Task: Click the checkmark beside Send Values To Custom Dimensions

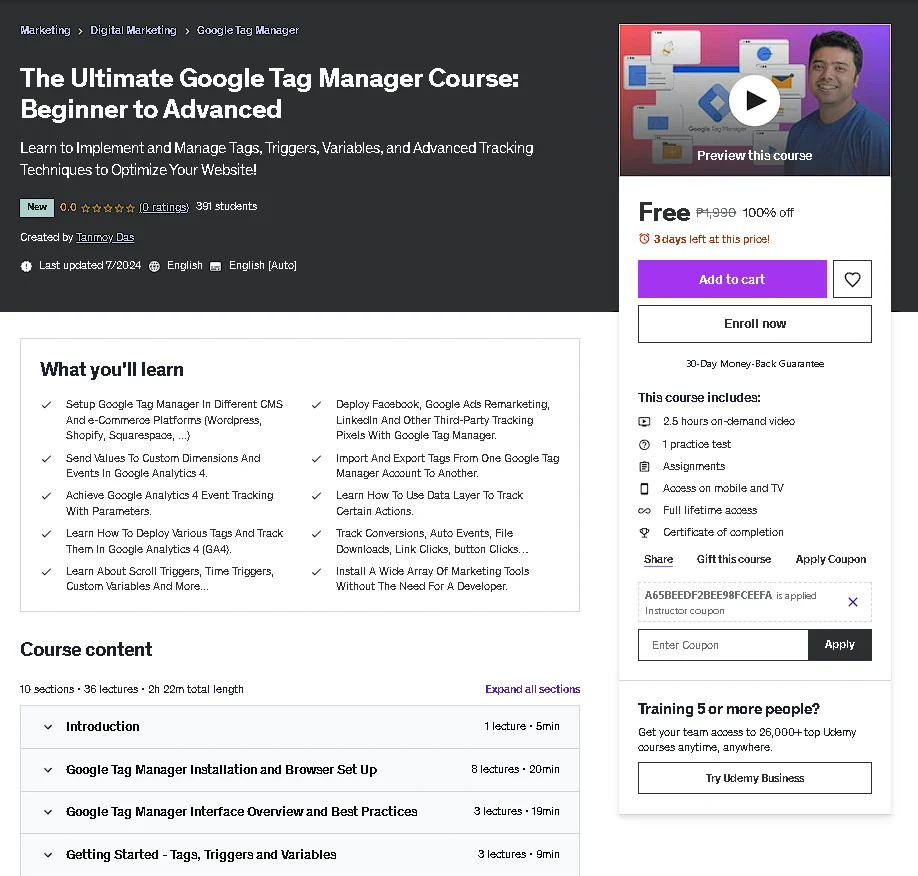Action: point(46,458)
